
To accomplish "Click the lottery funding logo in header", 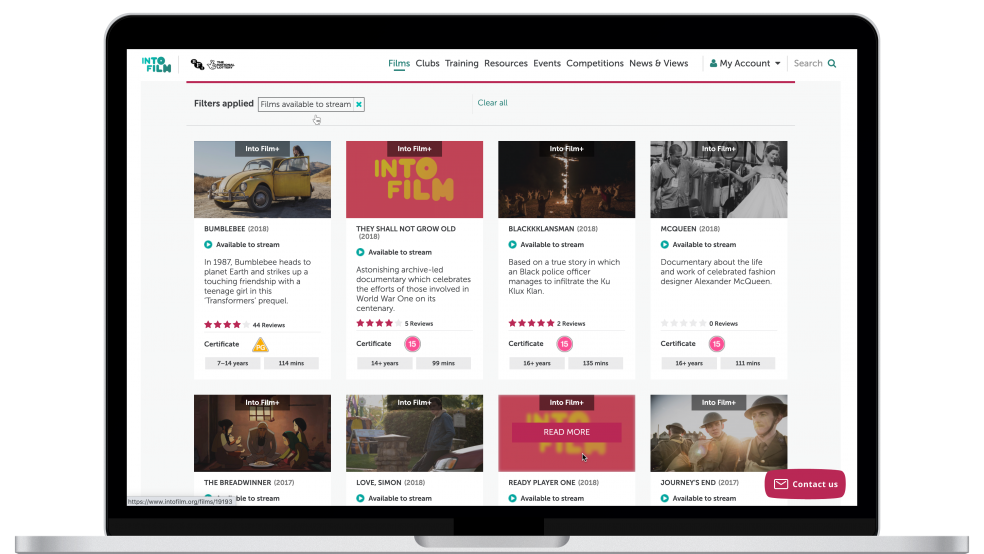I will click(x=213, y=65).
